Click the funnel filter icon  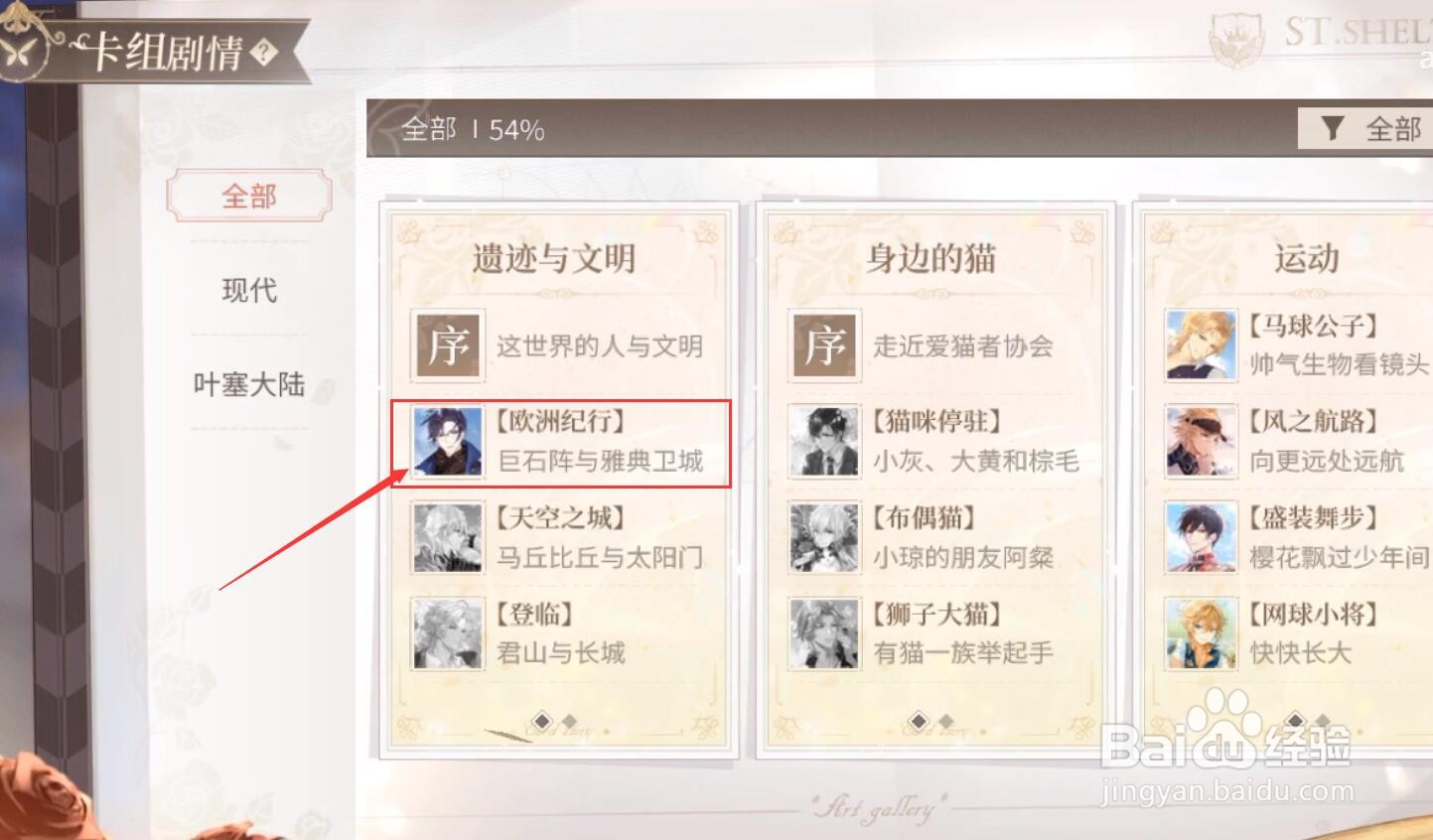tap(1332, 128)
